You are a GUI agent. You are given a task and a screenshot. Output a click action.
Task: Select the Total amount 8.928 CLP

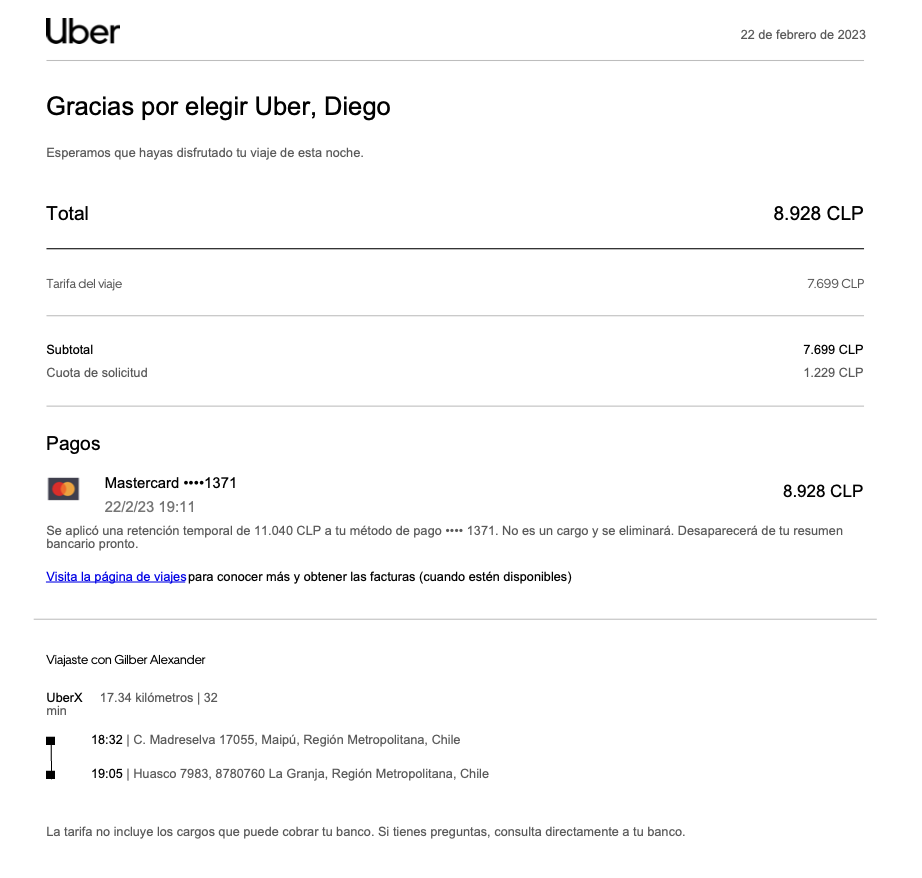coord(817,213)
